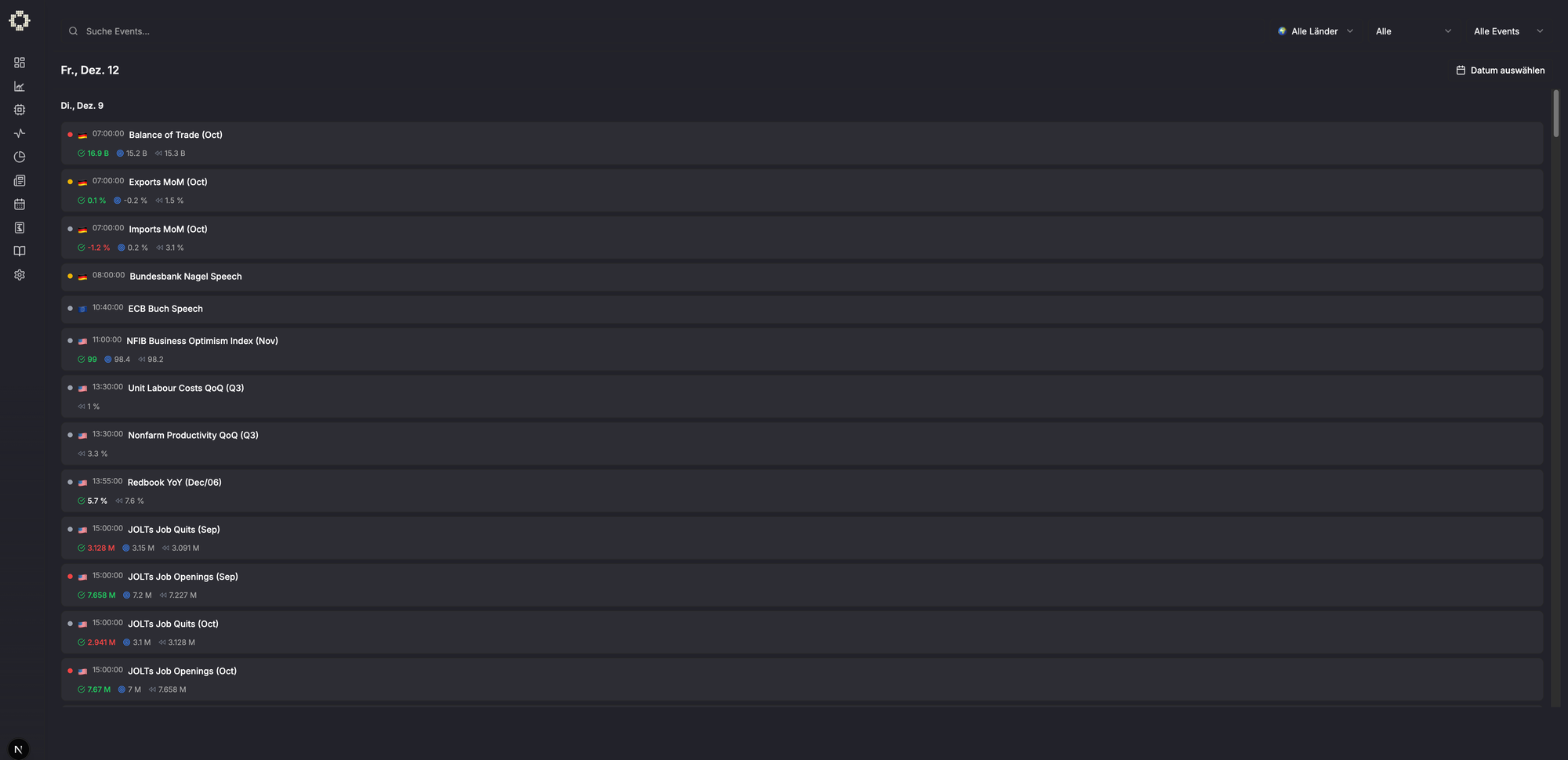This screenshot has width=1568, height=760.
Task: Open the Alle importance filter dropdown
Action: (x=1413, y=31)
